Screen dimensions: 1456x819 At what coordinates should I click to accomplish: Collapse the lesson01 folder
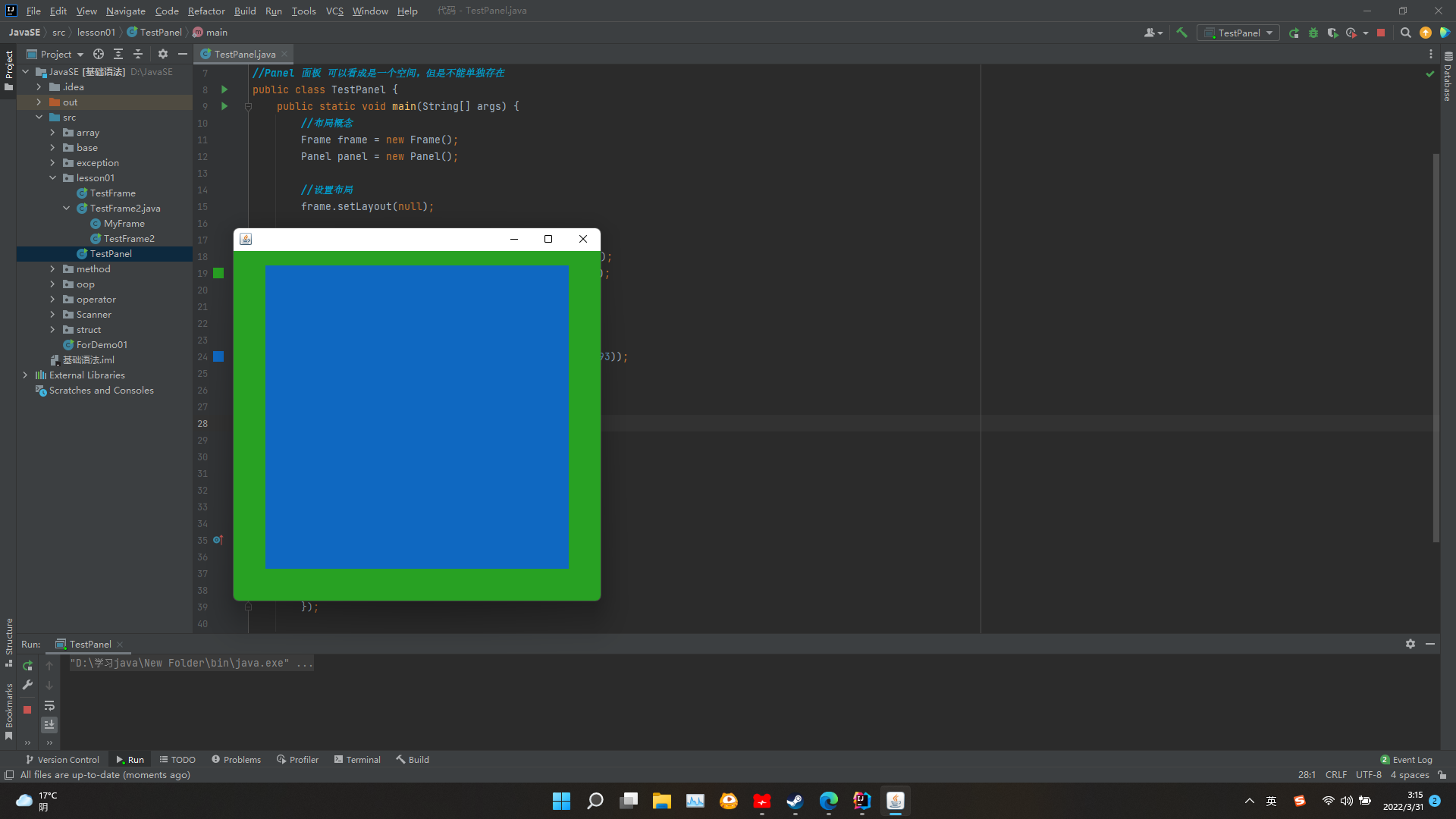point(52,178)
